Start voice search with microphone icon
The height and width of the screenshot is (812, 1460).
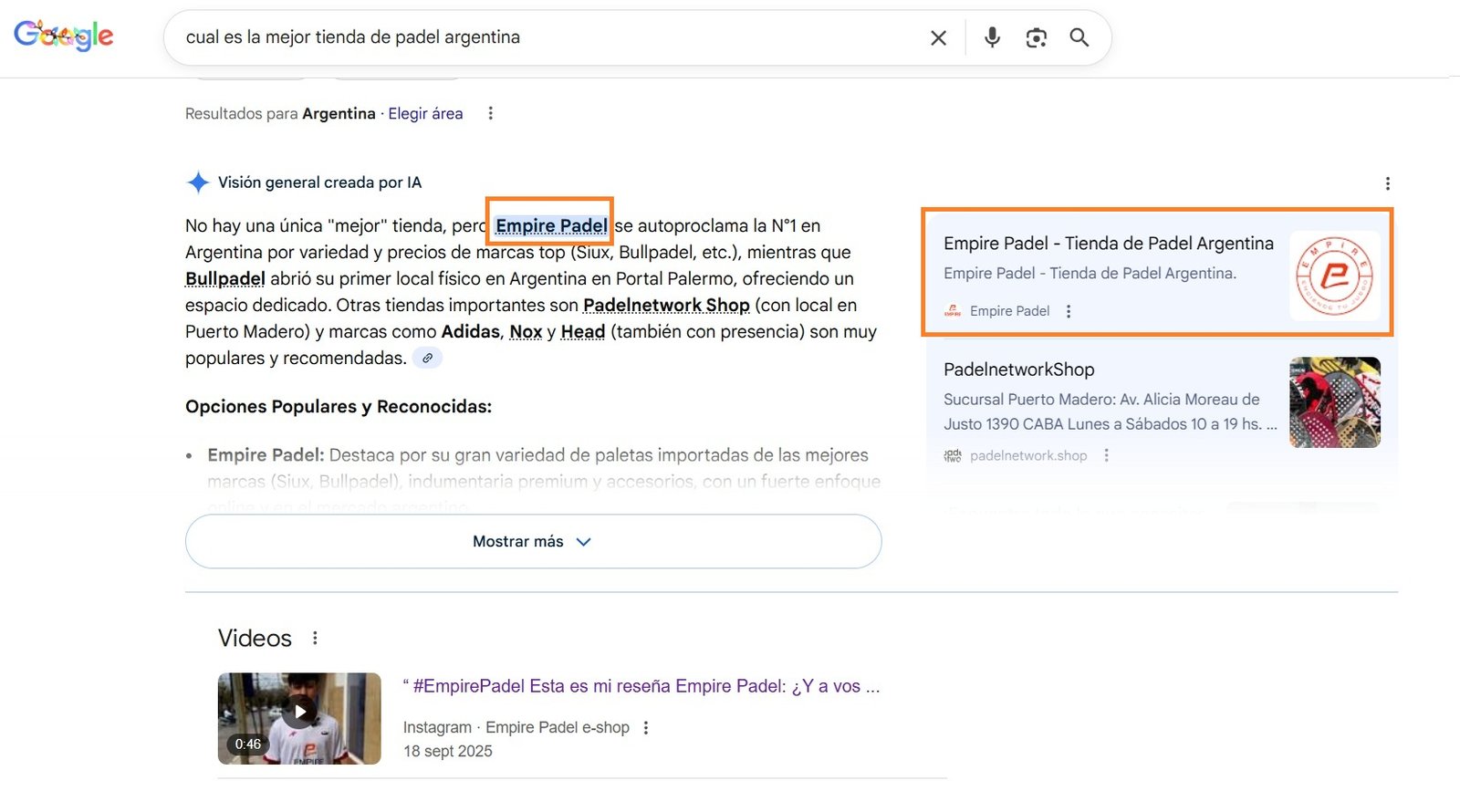992,37
